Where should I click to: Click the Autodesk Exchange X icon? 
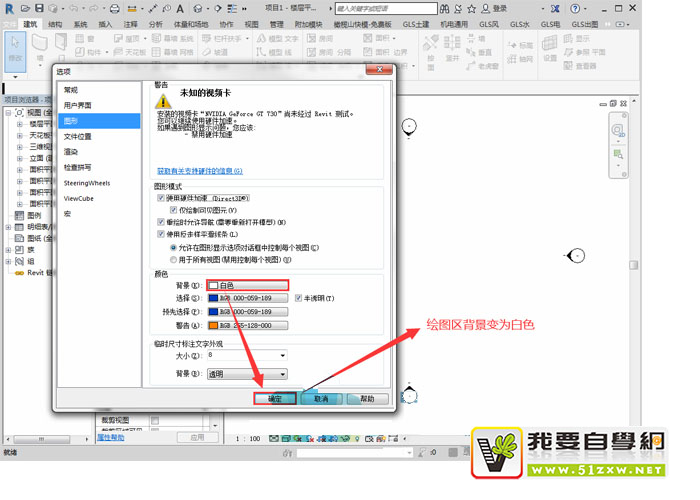point(555,8)
